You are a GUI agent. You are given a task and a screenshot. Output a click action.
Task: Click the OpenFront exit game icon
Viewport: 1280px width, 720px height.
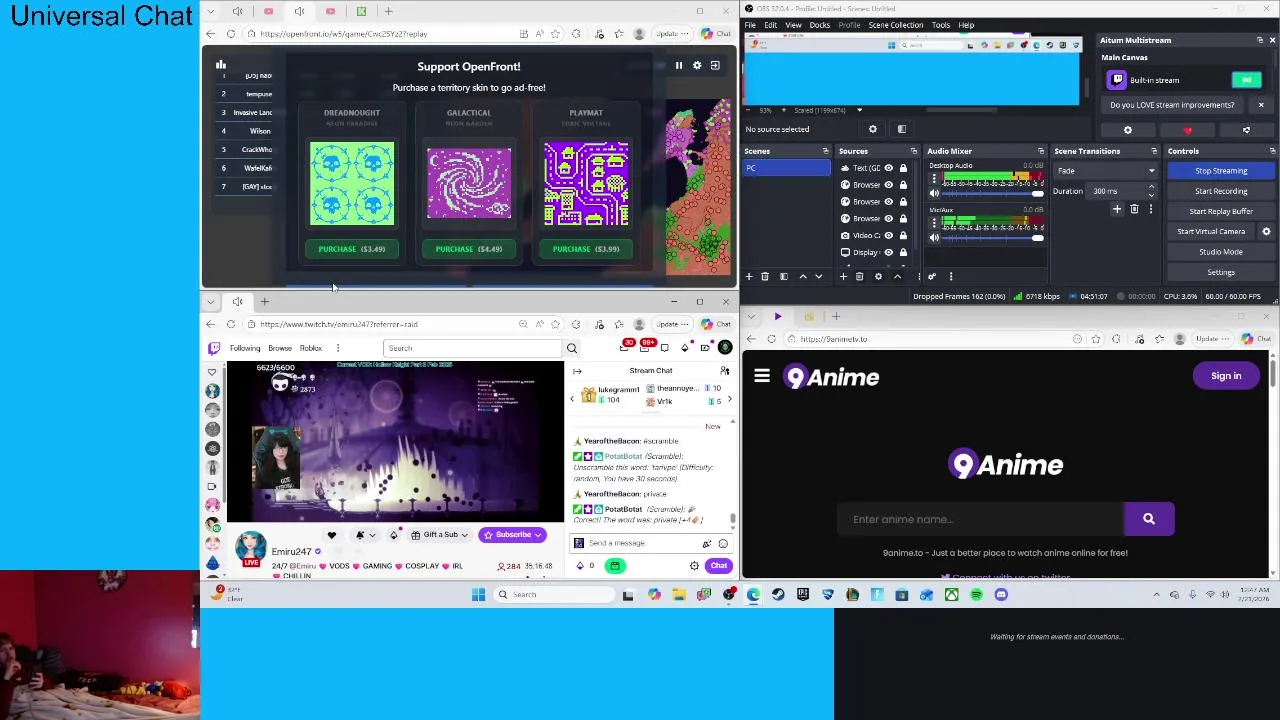[x=715, y=65]
